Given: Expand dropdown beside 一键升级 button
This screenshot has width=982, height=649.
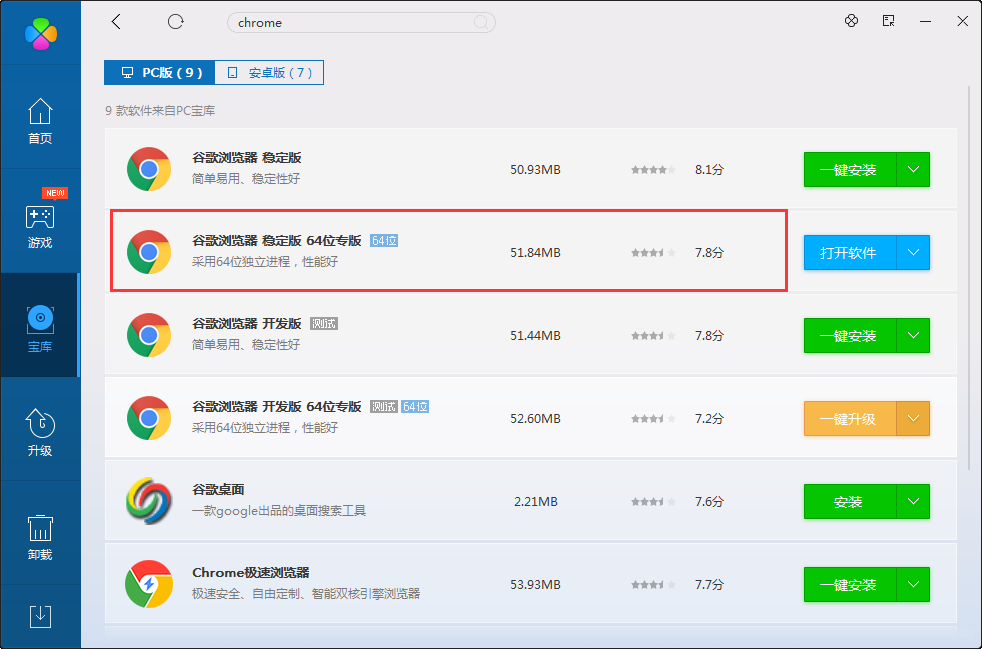Looking at the screenshot, I should pyautogui.click(x=913, y=418).
